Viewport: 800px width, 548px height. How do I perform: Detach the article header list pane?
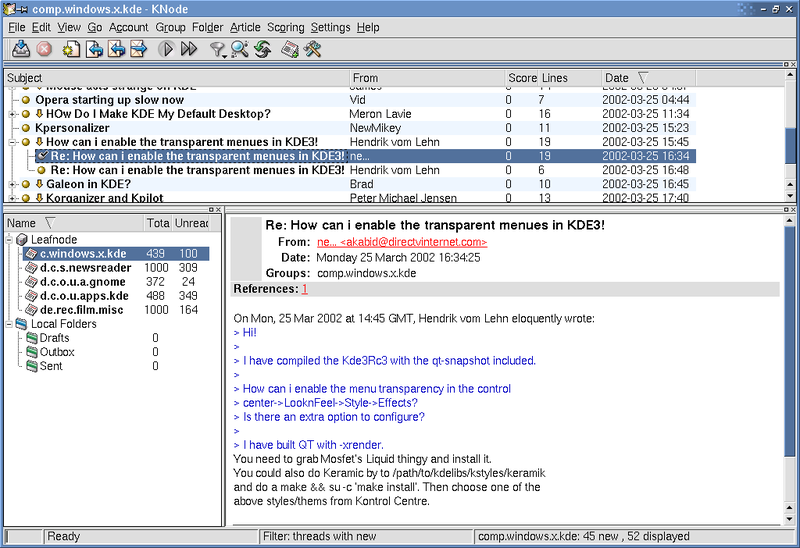[x=786, y=64]
